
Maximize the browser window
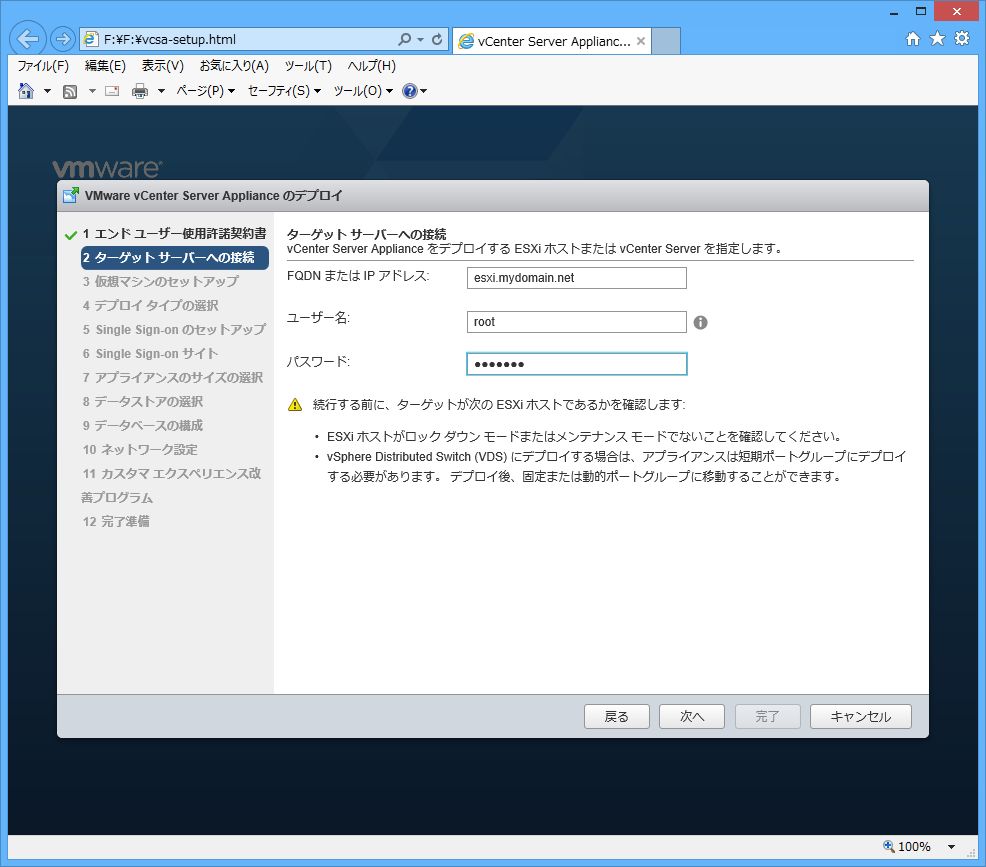[921, 11]
